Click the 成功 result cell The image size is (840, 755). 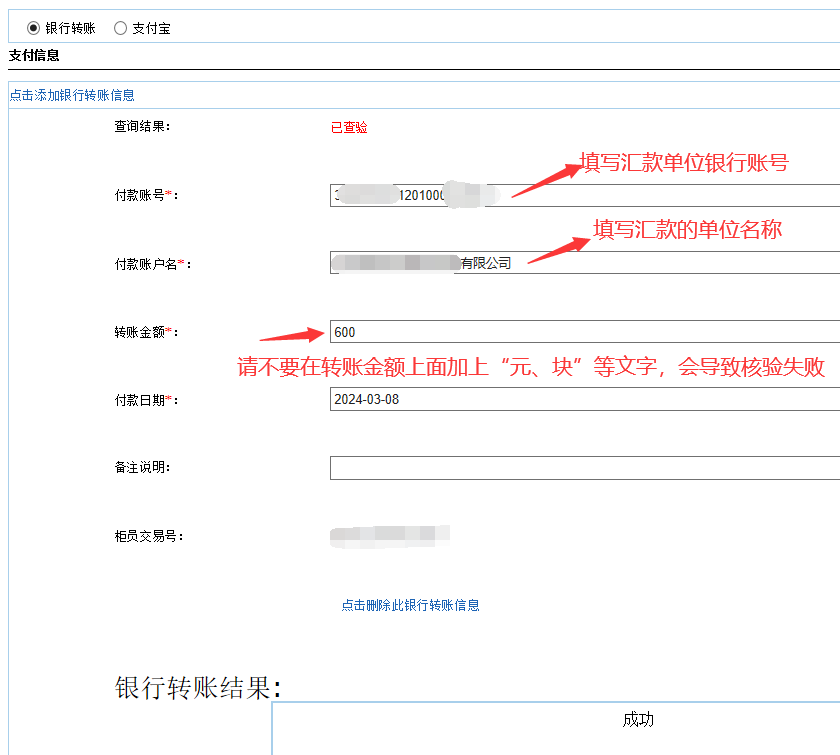coord(638,720)
